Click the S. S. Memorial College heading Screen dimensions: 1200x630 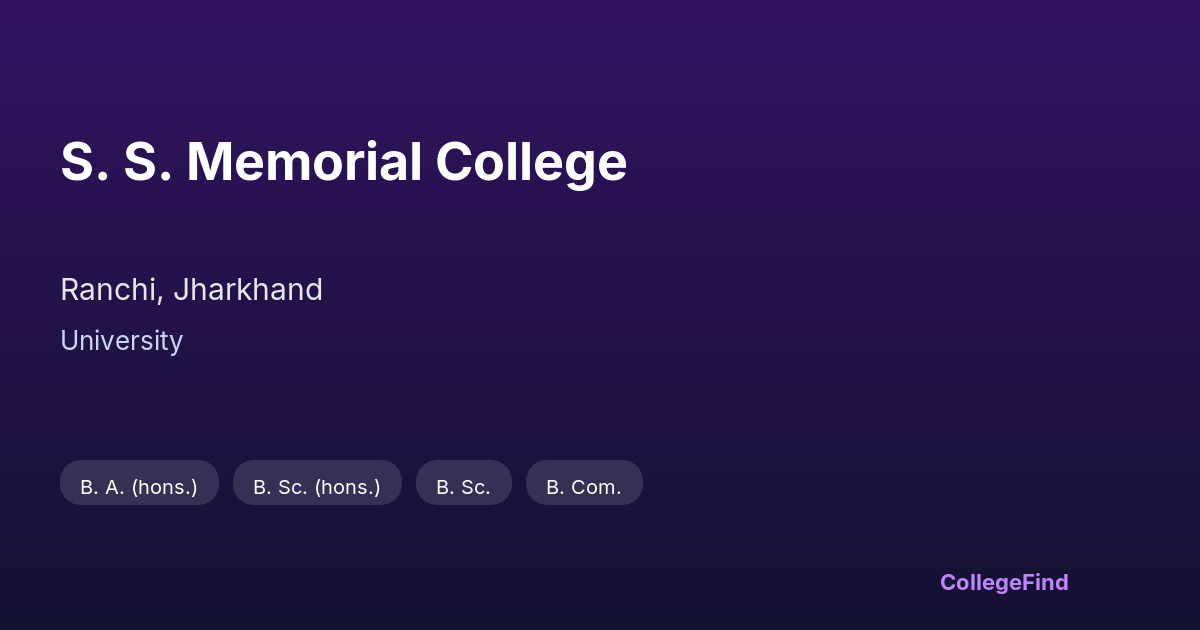[343, 162]
